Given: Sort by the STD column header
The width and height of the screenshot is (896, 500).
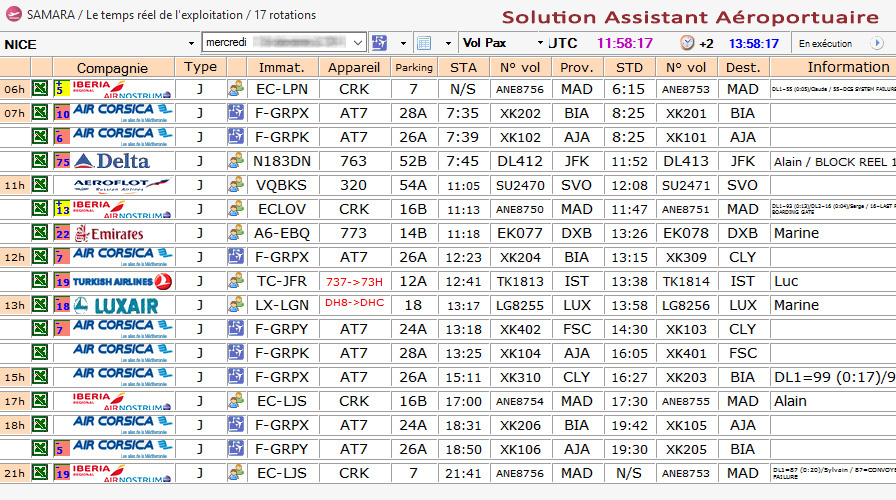Looking at the screenshot, I should click(630, 67).
